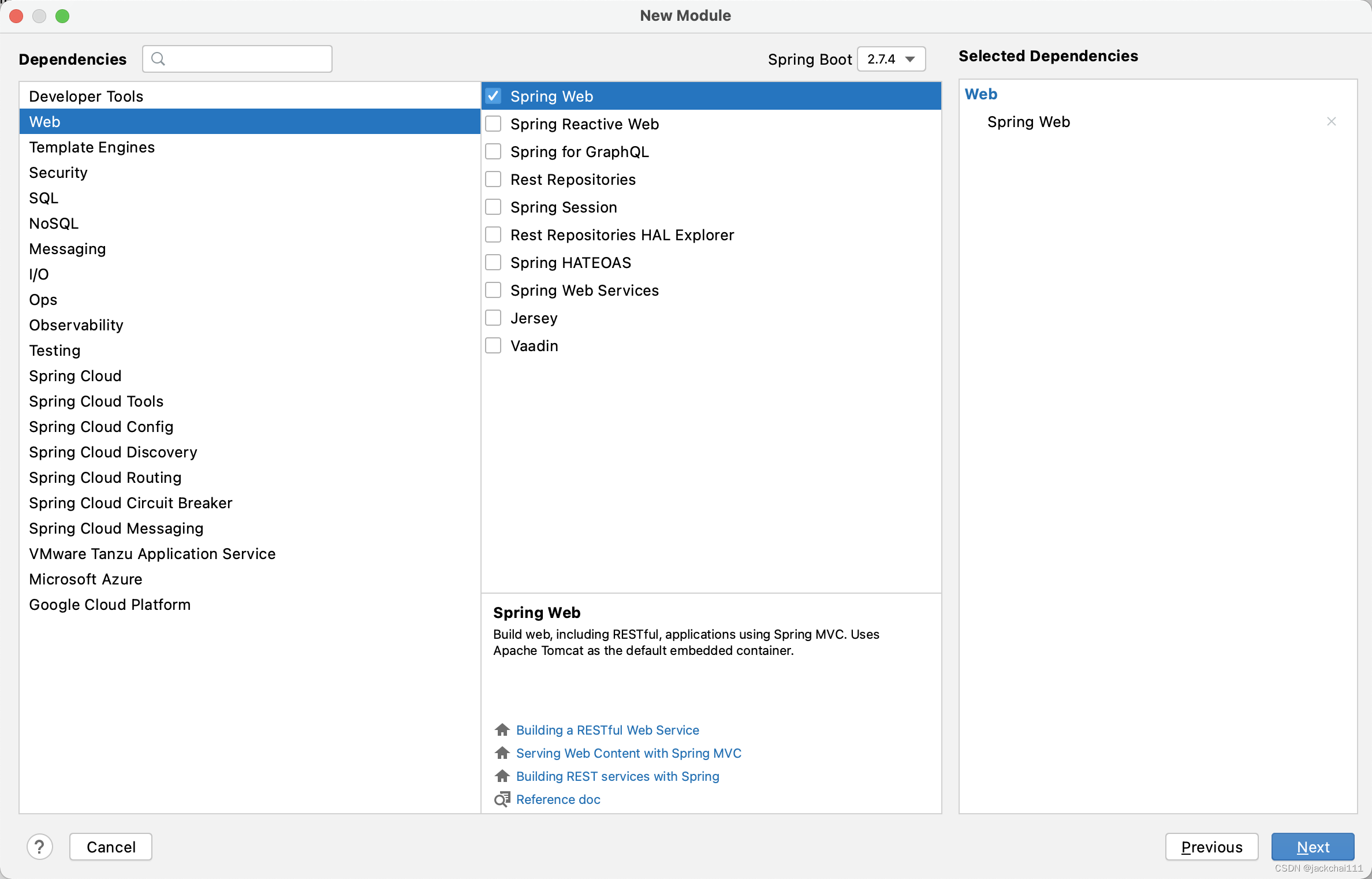The width and height of the screenshot is (1372, 879).
Task: Choose the Security category
Action: click(x=249, y=172)
